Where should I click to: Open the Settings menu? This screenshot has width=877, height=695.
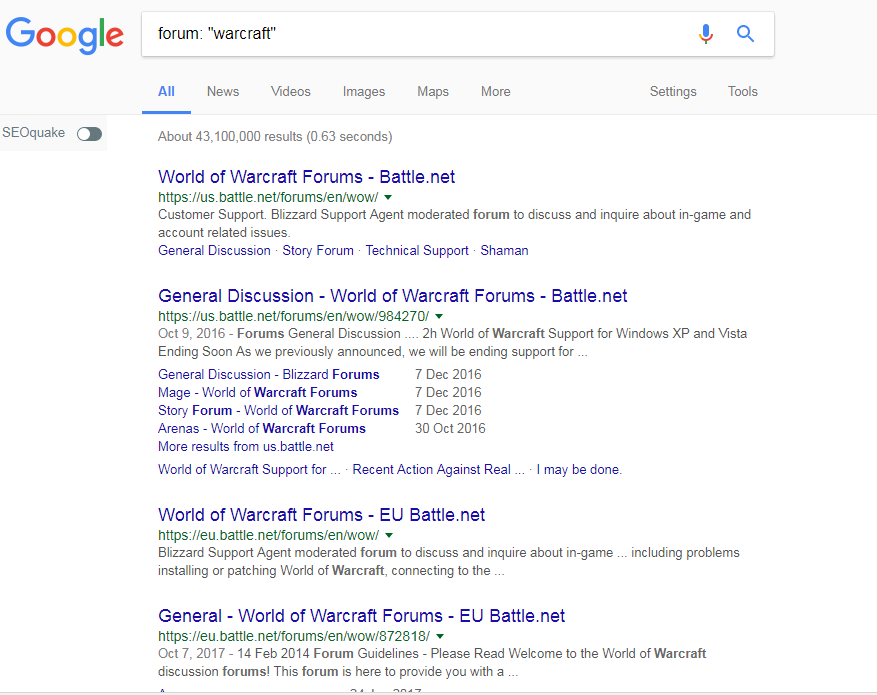click(x=673, y=92)
